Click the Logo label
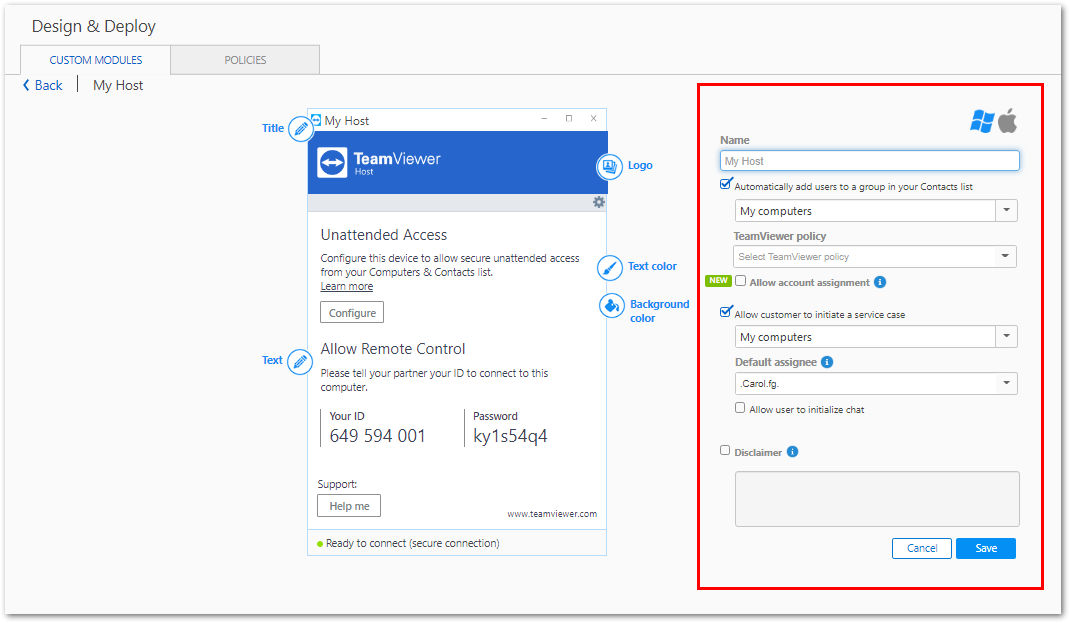 (x=640, y=165)
